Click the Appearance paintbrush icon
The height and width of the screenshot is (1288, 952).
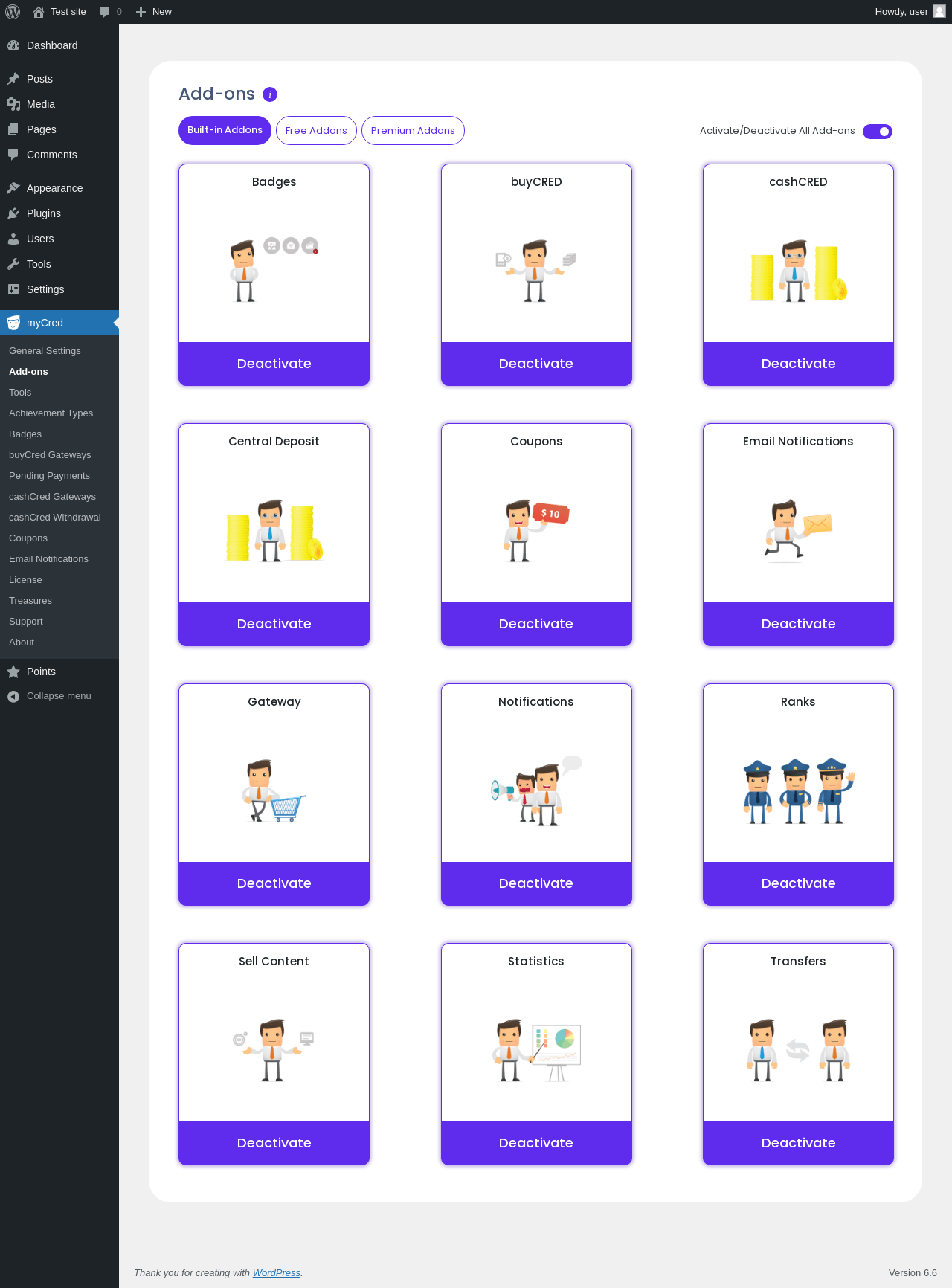pyautogui.click(x=13, y=188)
